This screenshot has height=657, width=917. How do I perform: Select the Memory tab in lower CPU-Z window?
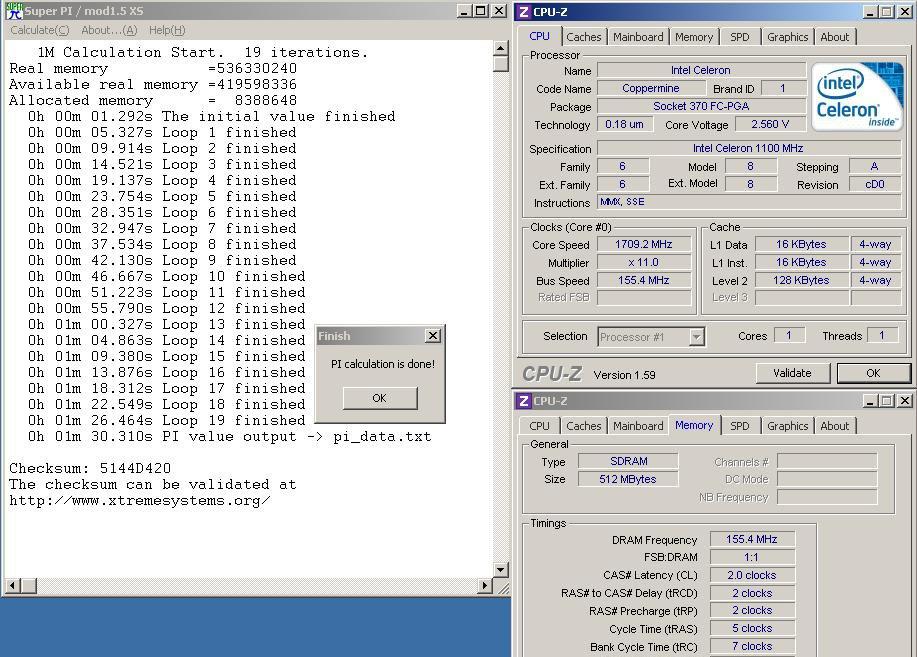[694, 425]
